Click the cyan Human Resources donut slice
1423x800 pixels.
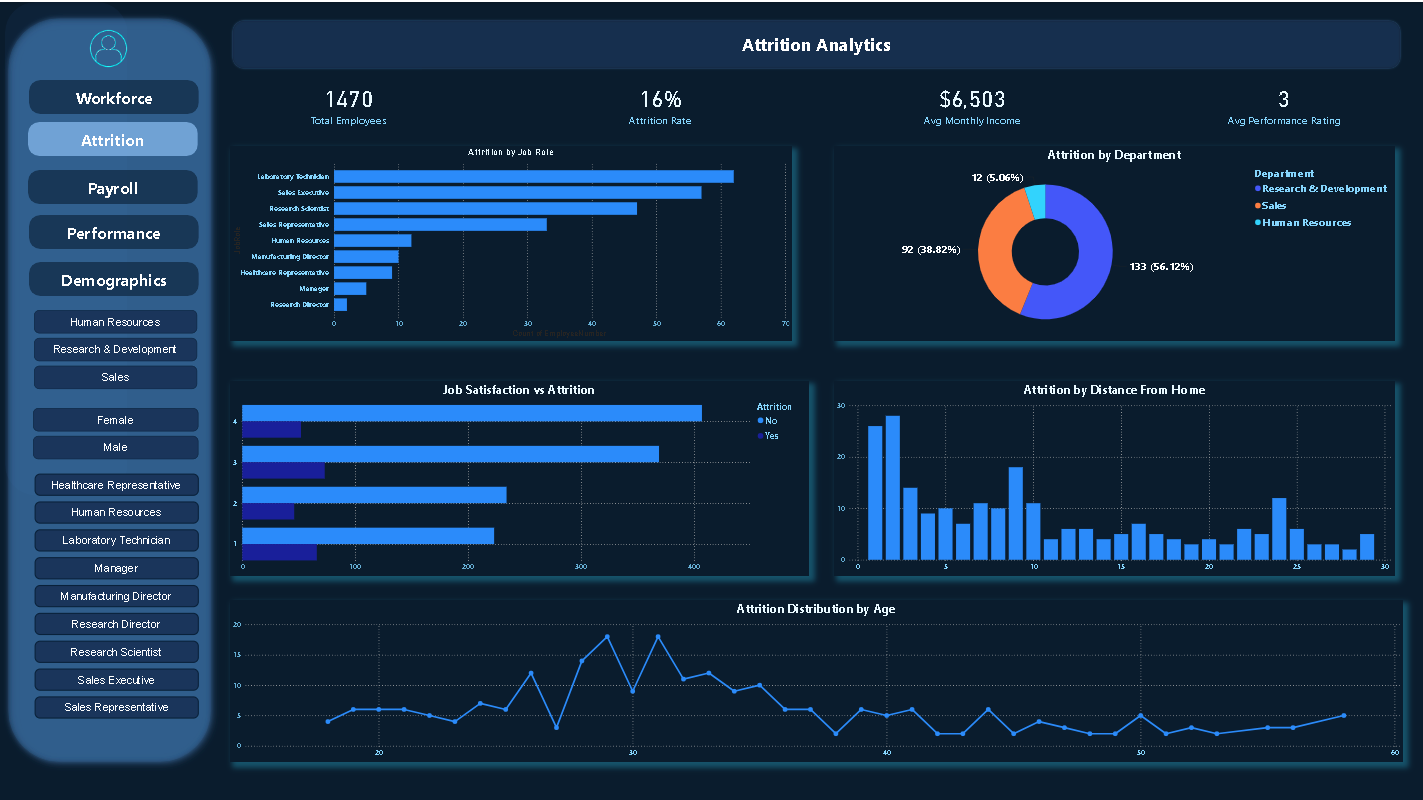coord(1036,201)
